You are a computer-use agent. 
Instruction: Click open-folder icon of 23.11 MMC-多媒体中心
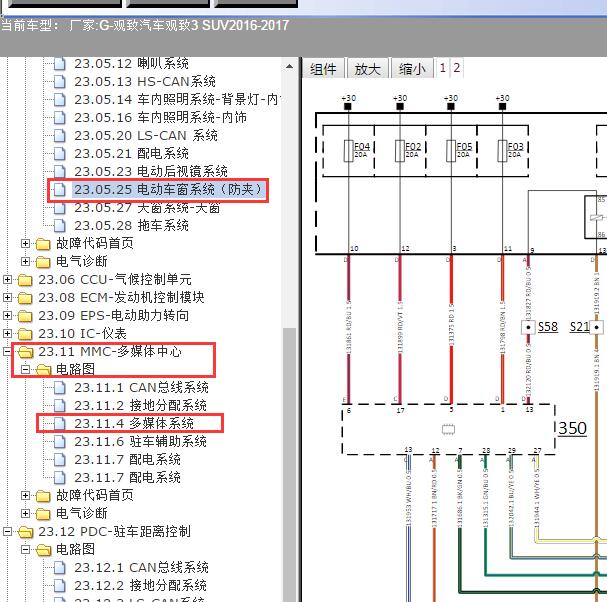(25, 352)
